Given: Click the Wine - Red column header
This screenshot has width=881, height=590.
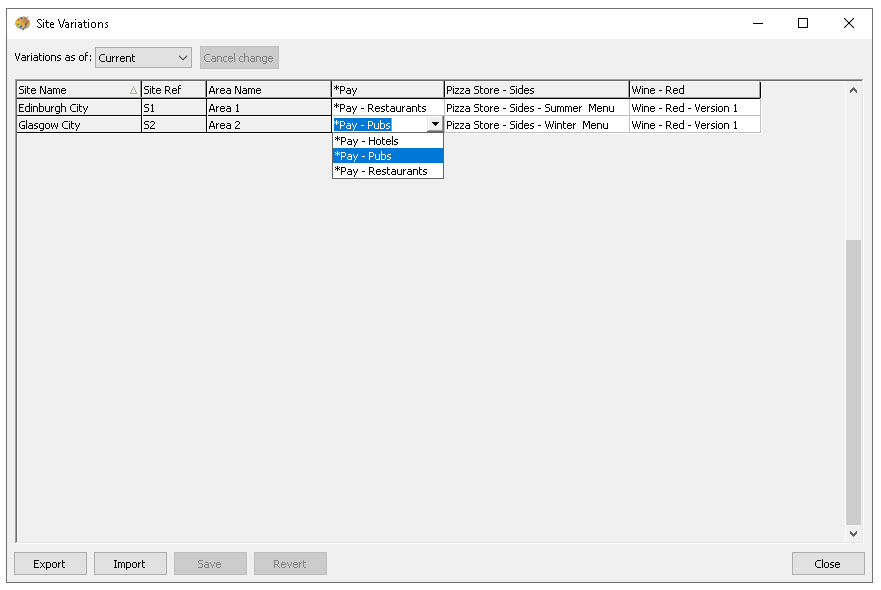Looking at the screenshot, I should point(694,90).
